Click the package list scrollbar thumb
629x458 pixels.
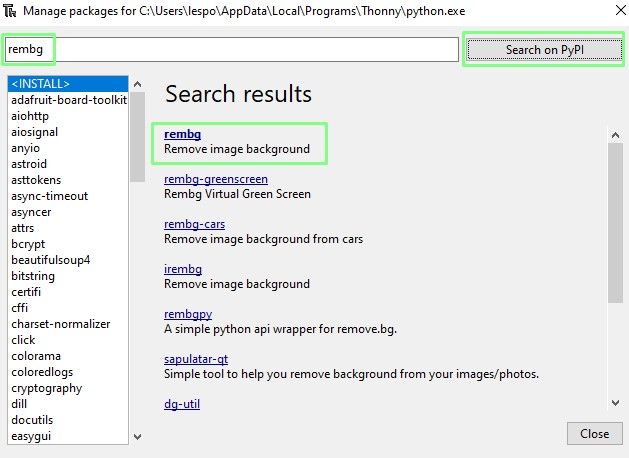pyautogui.click(x=138, y=137)
